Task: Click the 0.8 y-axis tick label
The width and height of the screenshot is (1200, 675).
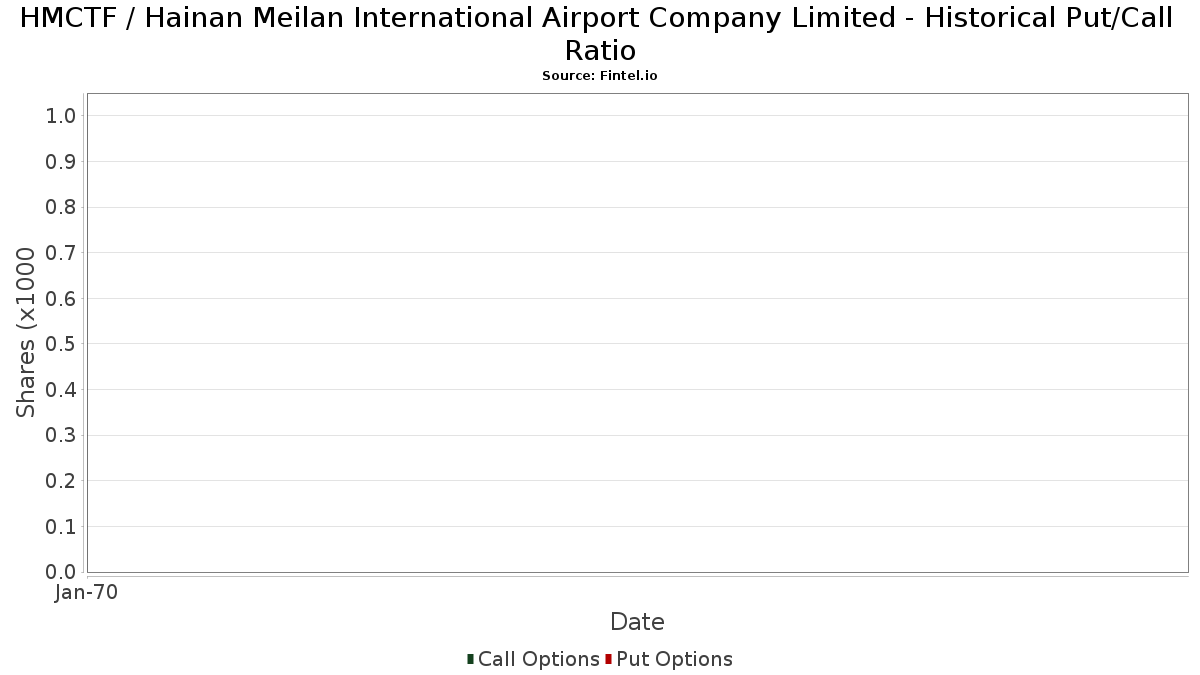Action: (61, 208)
